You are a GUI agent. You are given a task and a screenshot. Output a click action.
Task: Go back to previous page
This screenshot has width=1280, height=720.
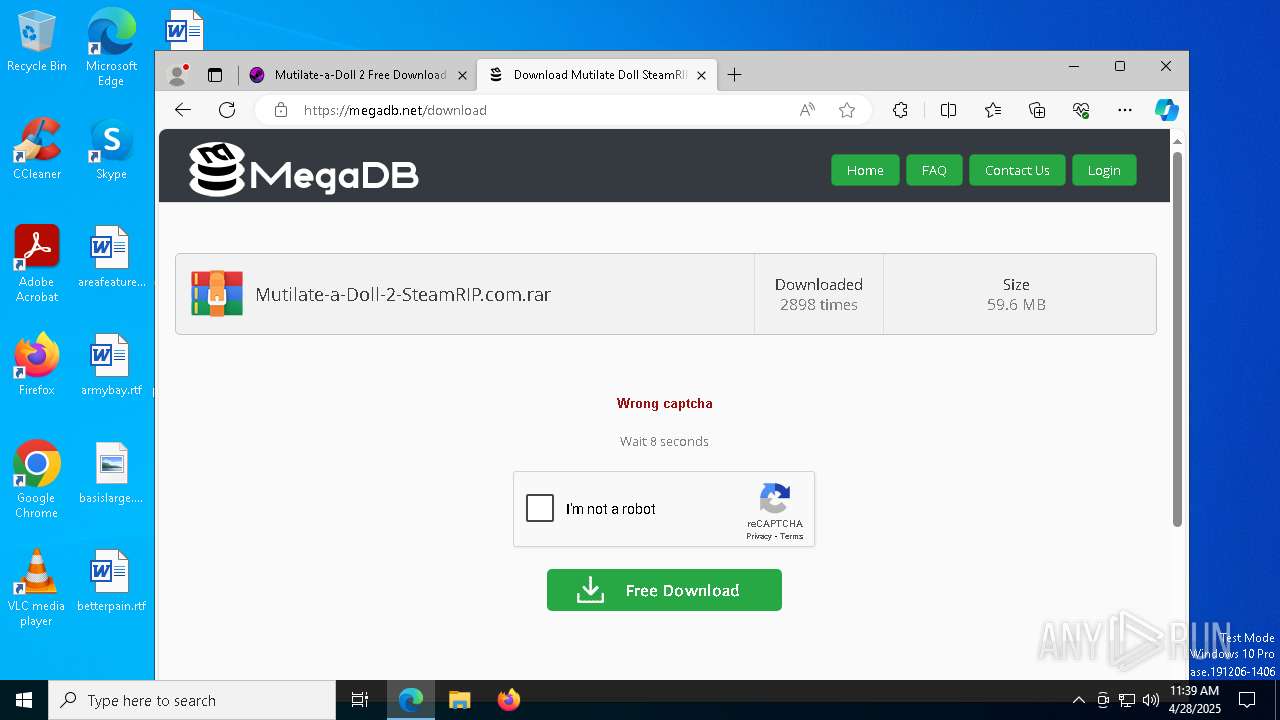(x=182, y=110)
